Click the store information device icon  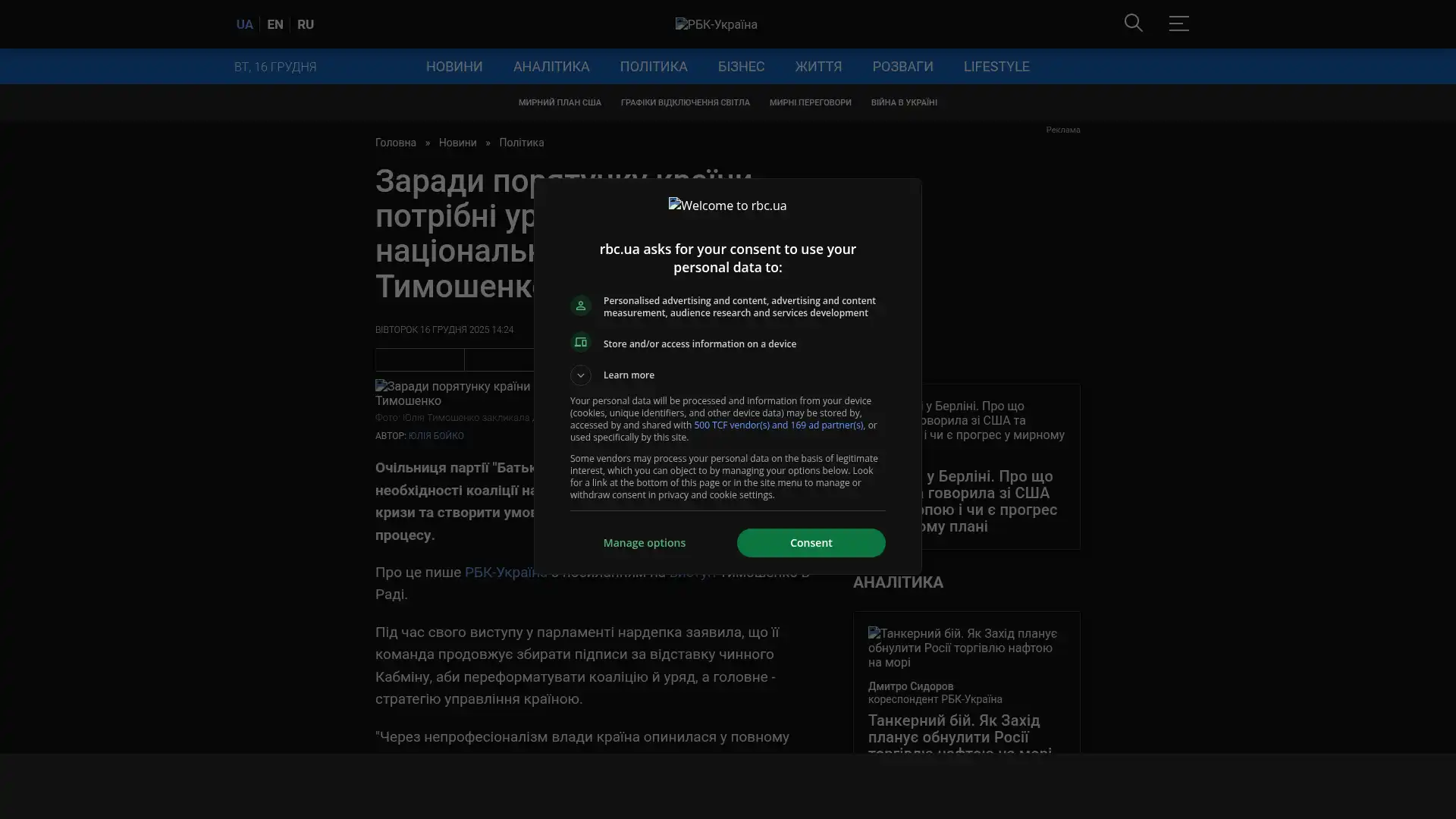pyautogui.click(x=581, y=343)
